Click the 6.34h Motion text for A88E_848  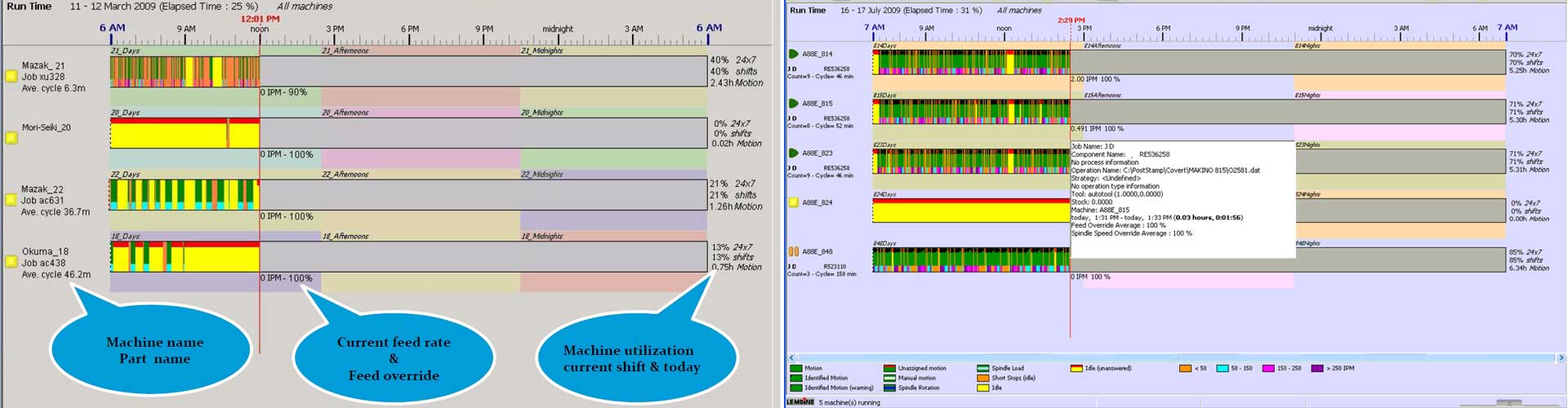(1529, 268)
